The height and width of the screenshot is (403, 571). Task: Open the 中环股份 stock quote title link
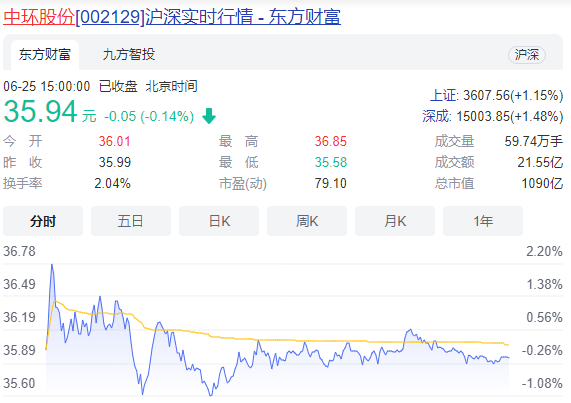(172, 17)
